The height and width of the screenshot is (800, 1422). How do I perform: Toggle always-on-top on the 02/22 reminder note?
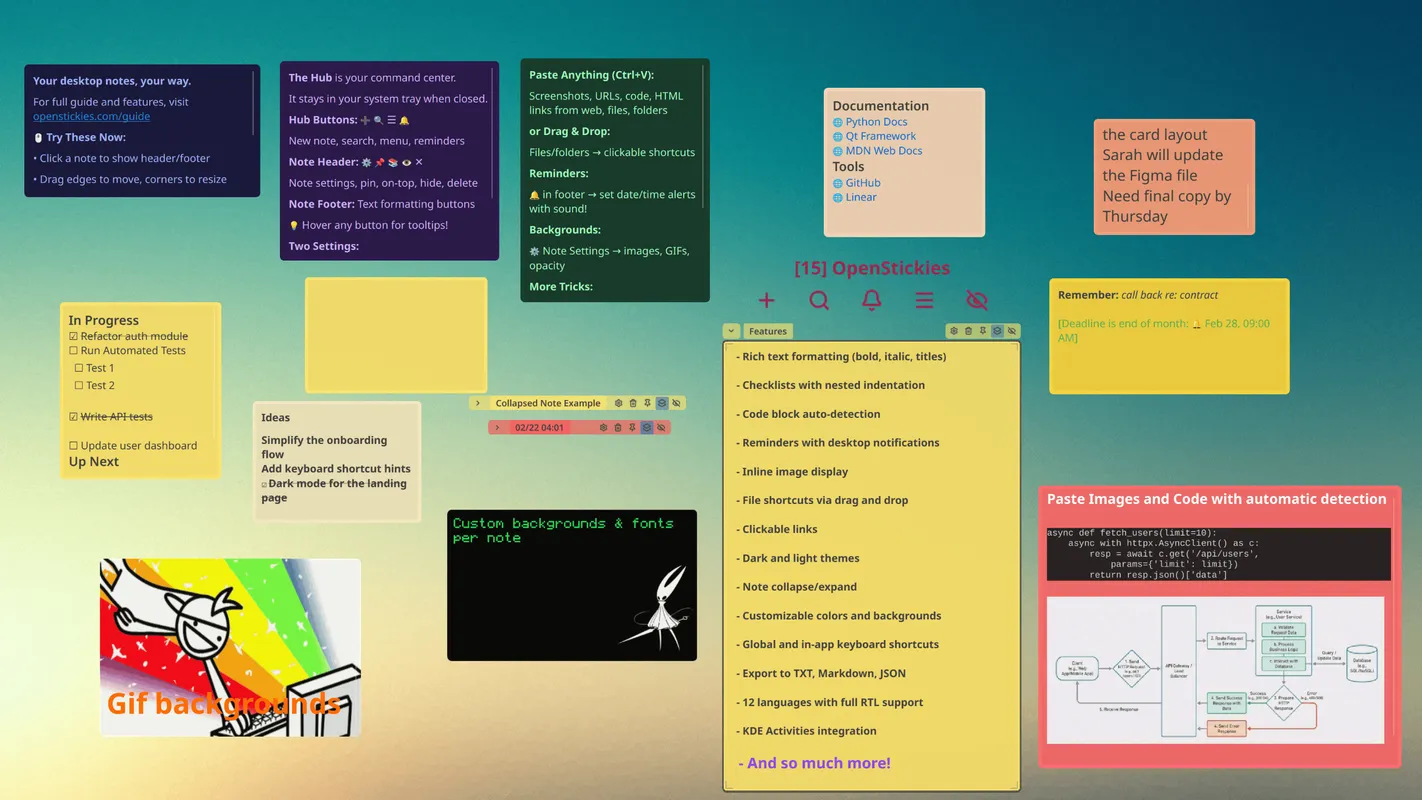pyautogui.click(x=647, y=427)
